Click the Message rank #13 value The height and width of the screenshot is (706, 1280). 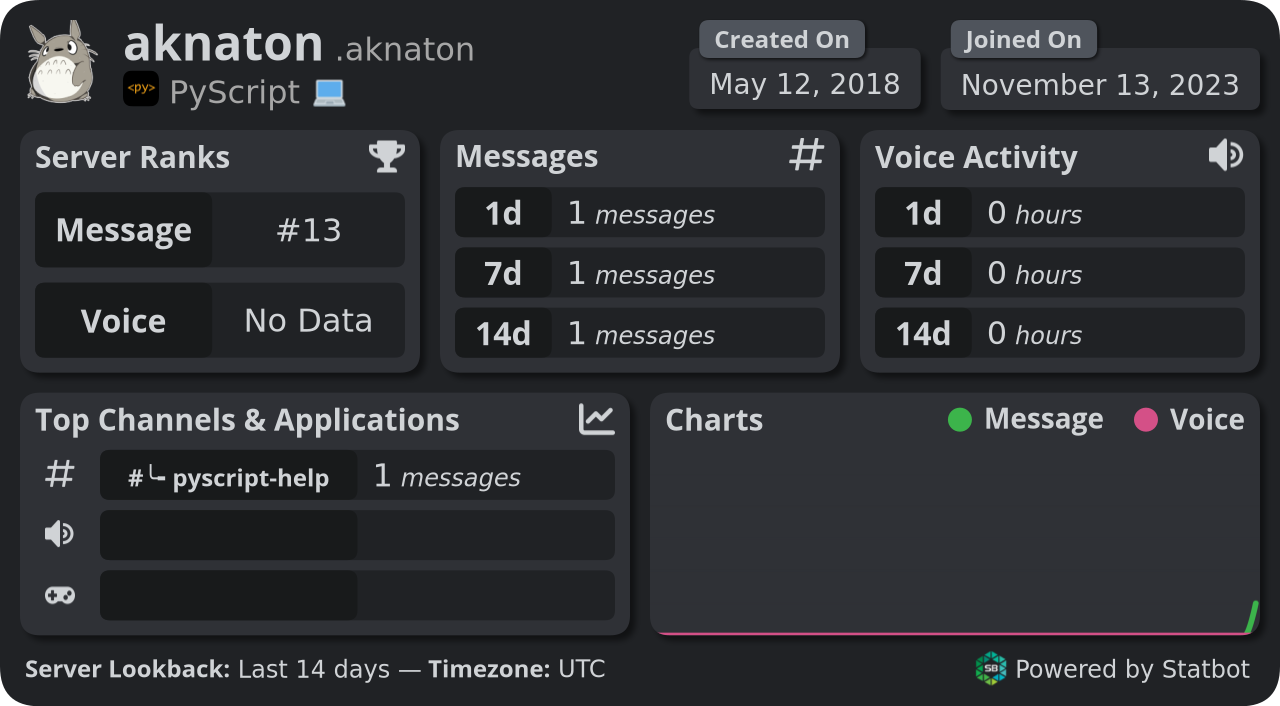(x=308, y=230)
